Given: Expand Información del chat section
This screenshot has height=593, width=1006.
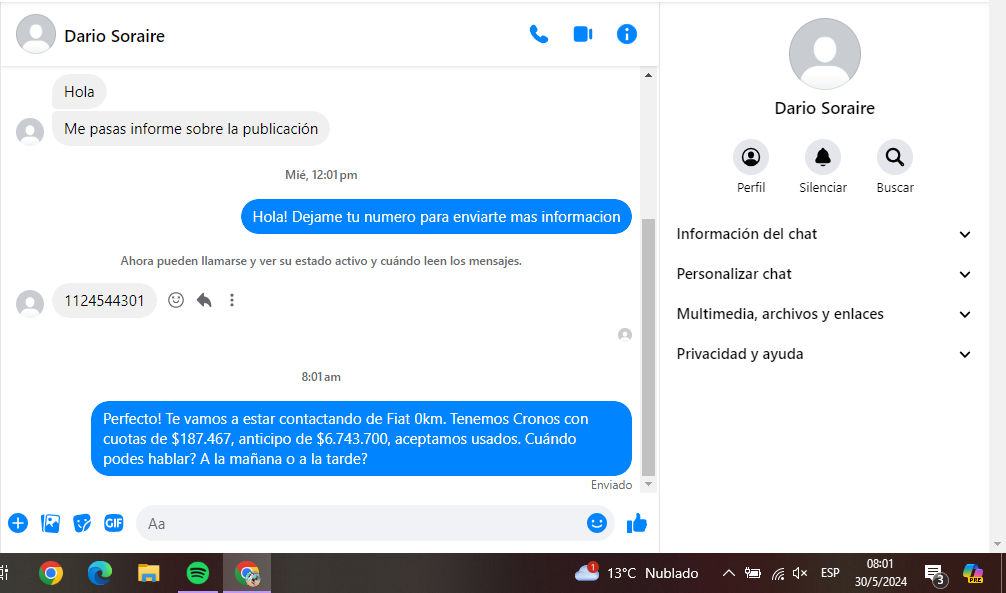Looking at the screenshot, I should point(824,234).
